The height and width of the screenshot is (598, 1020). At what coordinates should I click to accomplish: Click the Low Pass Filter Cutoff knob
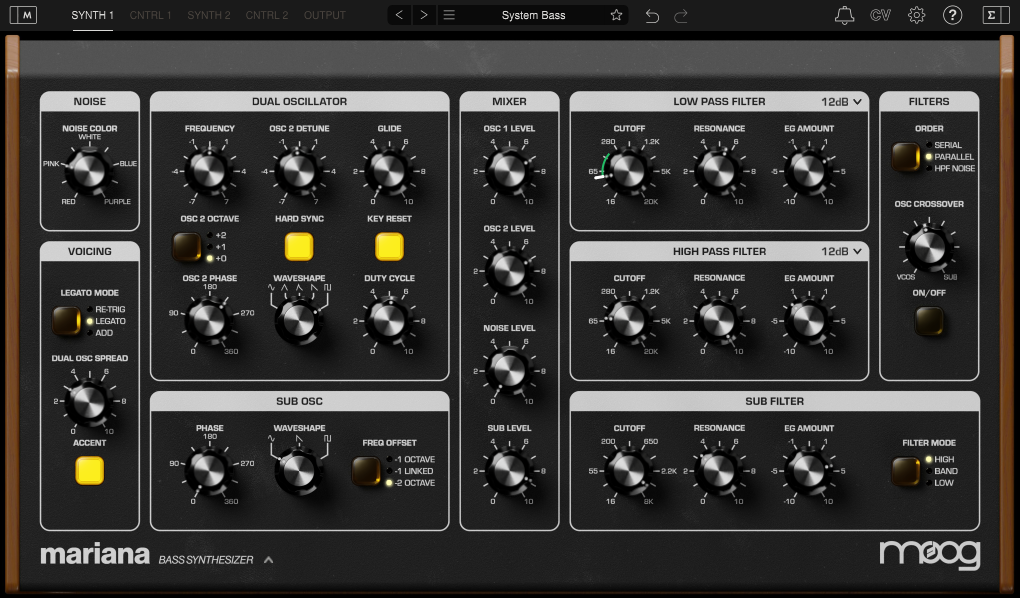point(629,171)
